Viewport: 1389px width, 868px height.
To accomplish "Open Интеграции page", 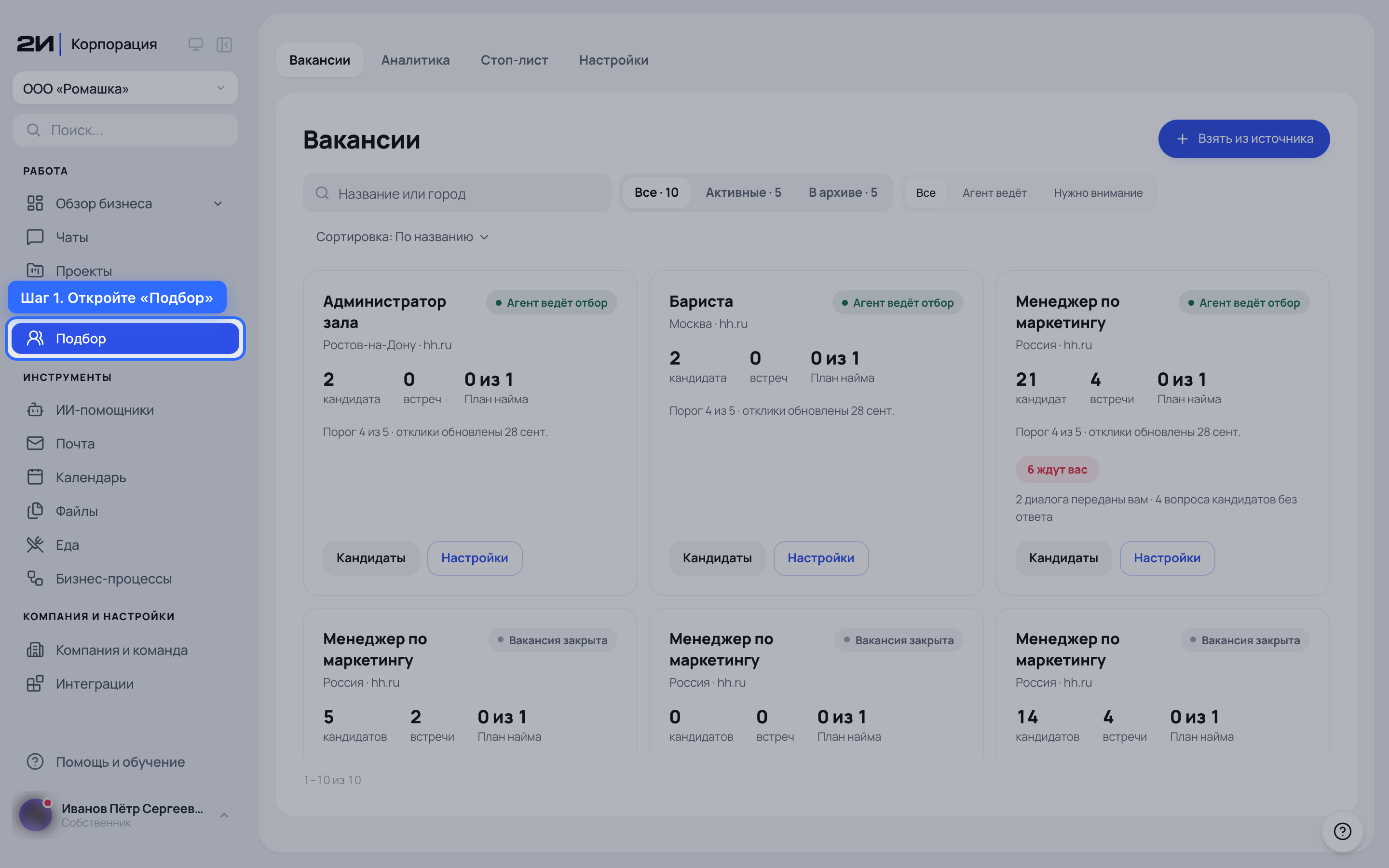I will pyautogui.click(x=125, y=684).
